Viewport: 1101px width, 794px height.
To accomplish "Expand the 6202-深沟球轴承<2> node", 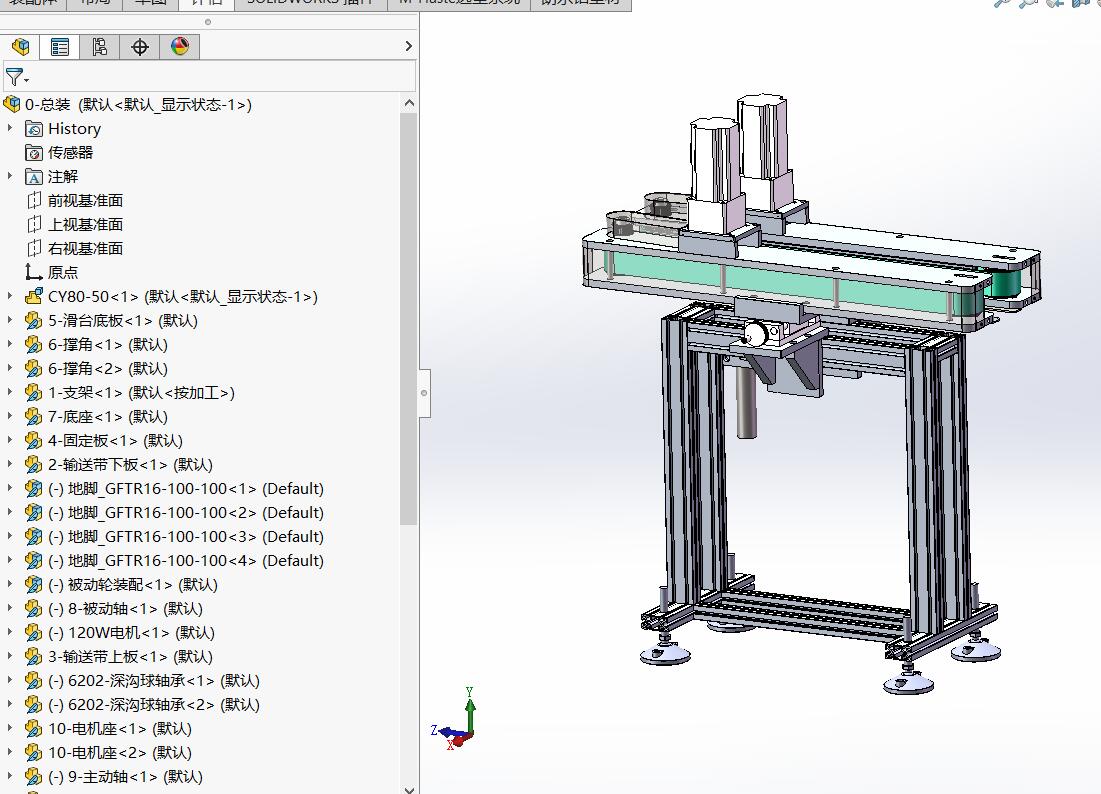I will click(x=10, y=704).
